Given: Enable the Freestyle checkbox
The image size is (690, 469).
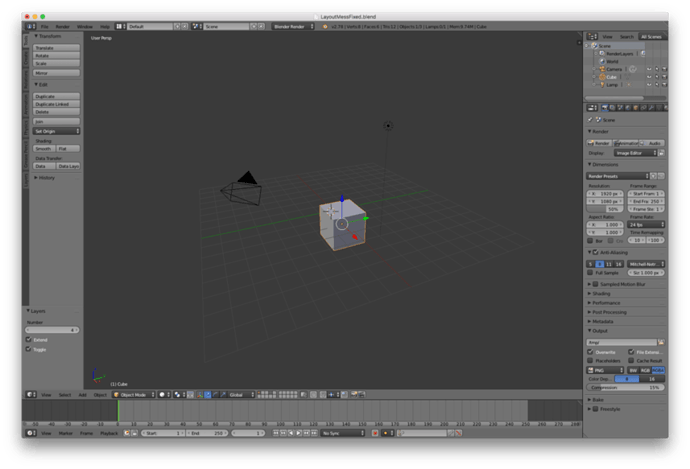Looking at the screenshot, I should pos(595,409).
